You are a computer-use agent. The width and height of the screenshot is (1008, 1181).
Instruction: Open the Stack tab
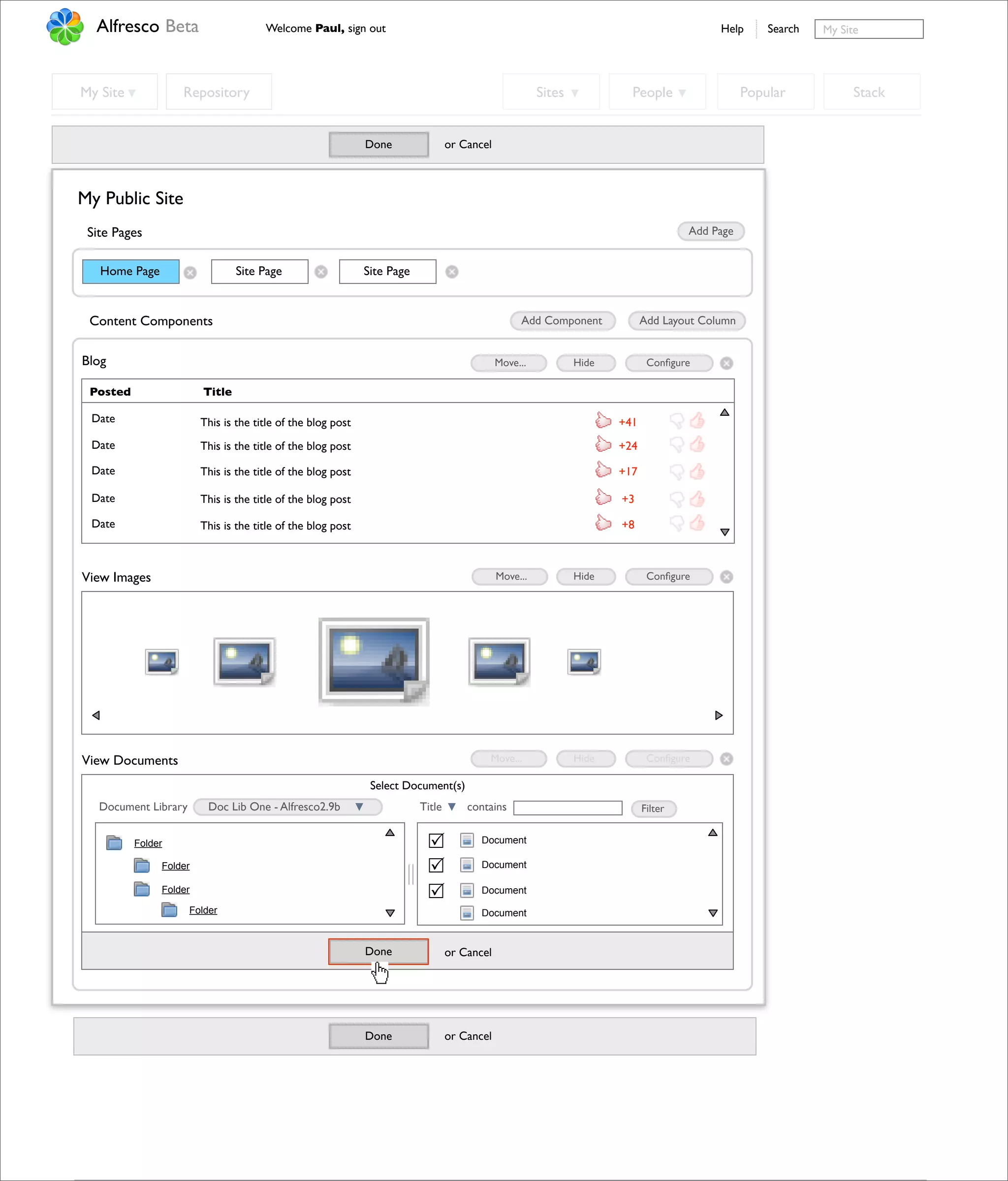(x=872, y=92)
